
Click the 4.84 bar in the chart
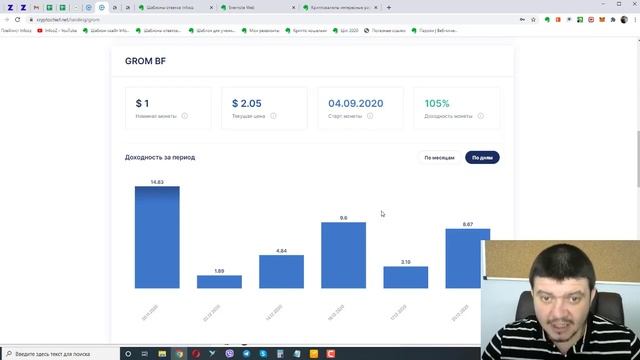click(281, 271)
